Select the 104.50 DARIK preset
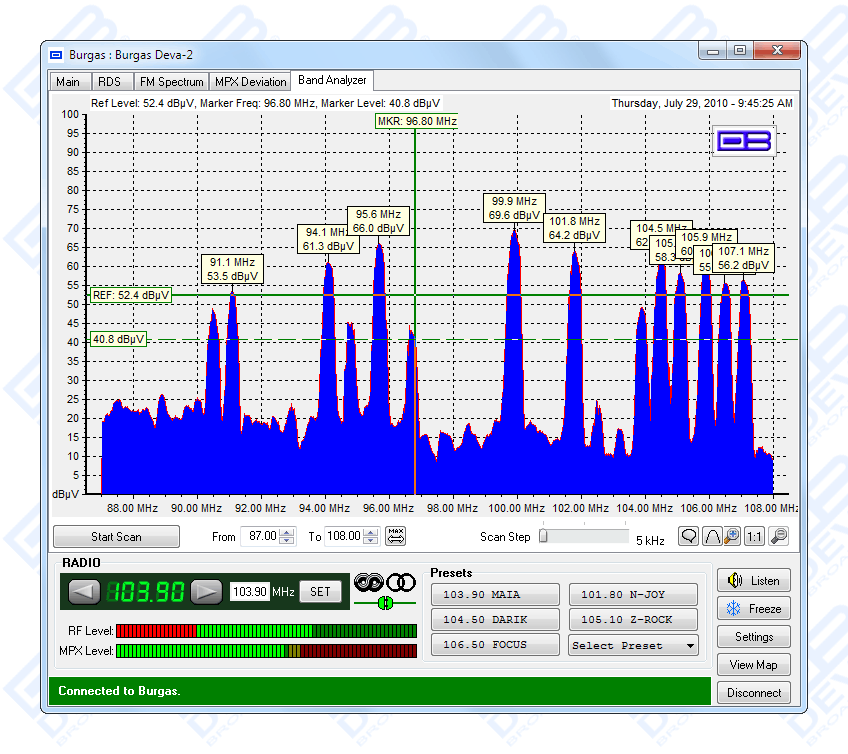The image size is (848, 754). (495, 620)
